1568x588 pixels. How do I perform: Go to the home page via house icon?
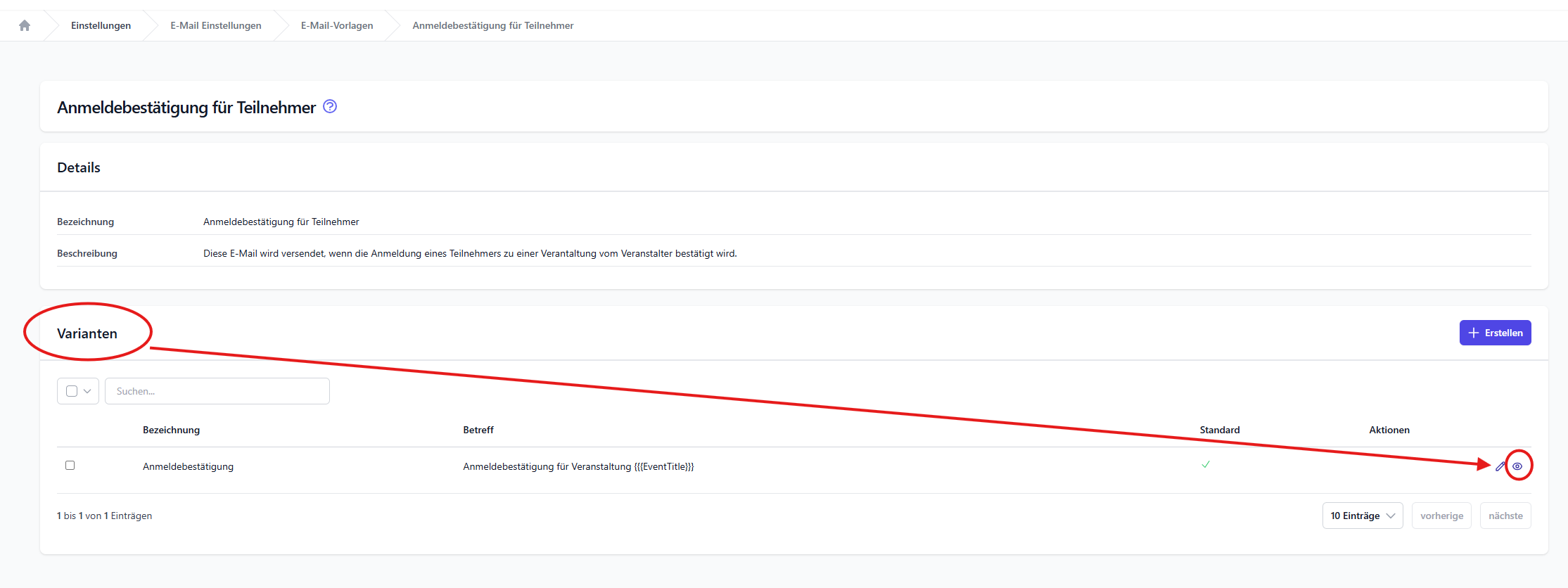(25, 26)
